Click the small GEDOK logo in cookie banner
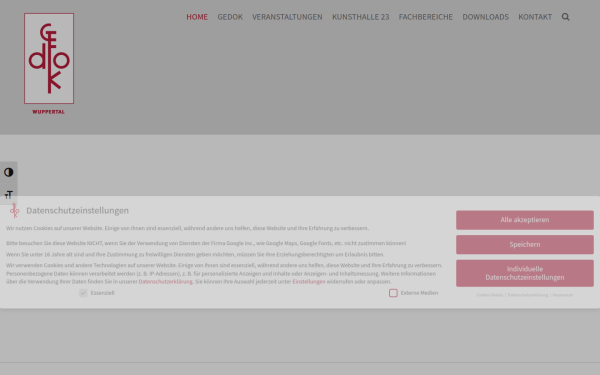 [15, 210]
